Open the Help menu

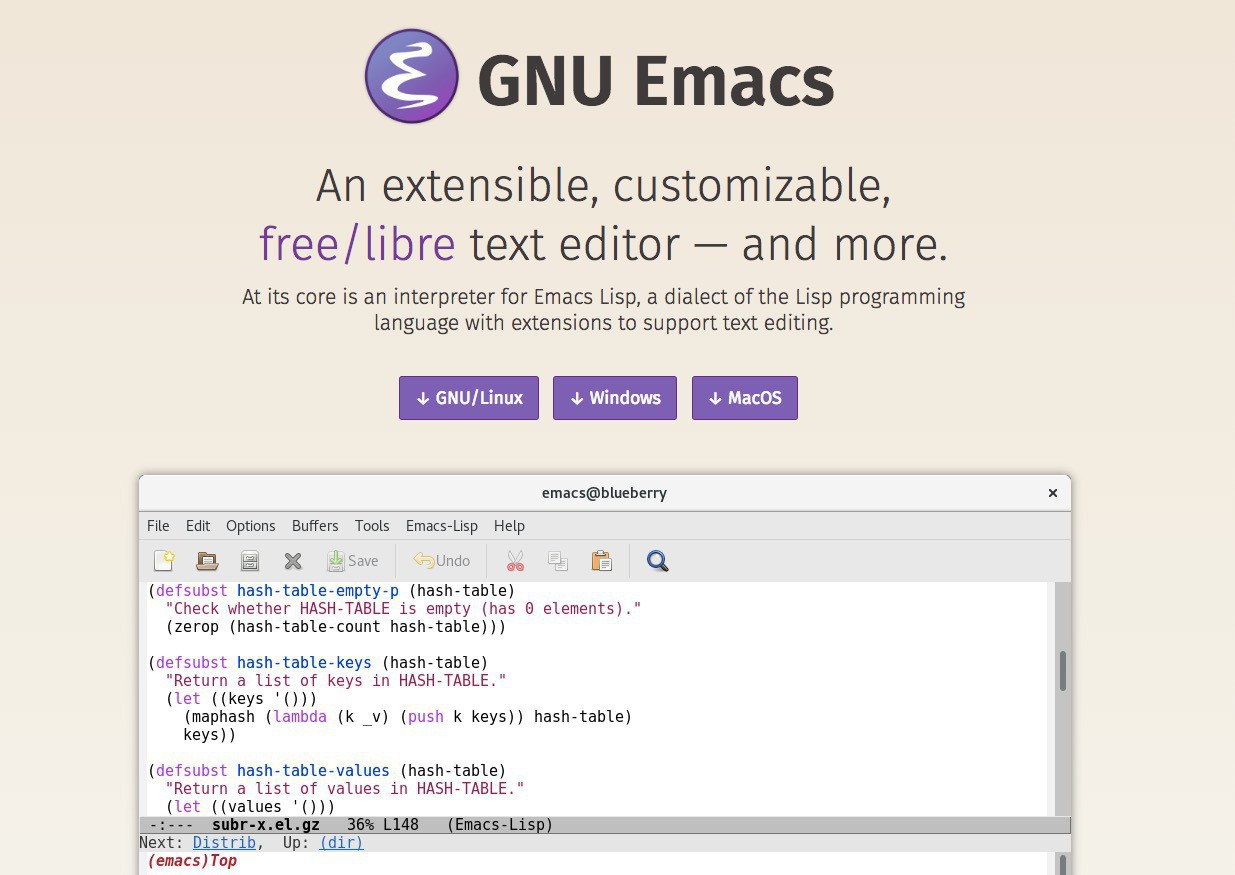point(509,526)
